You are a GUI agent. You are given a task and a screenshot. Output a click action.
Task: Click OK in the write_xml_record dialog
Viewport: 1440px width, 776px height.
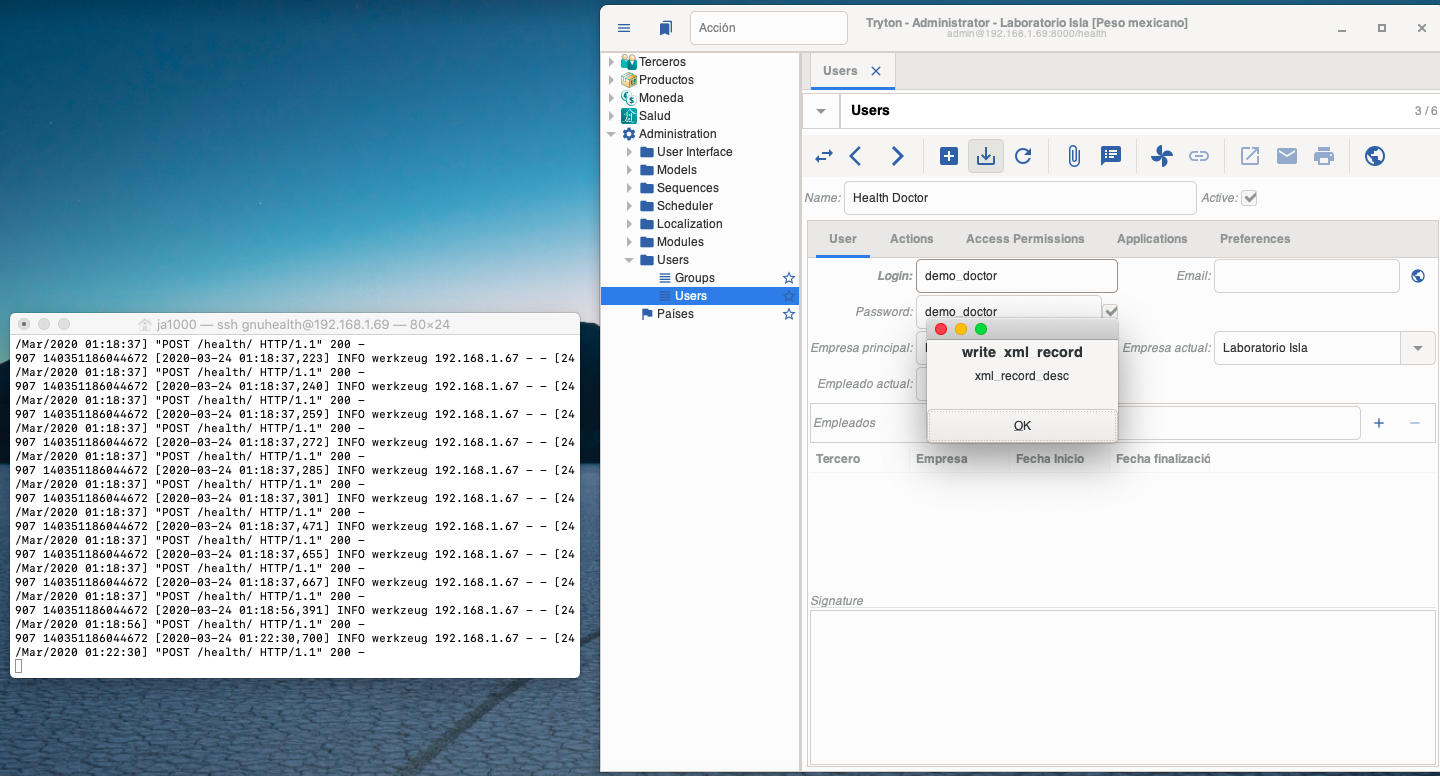coord(1022,425)
